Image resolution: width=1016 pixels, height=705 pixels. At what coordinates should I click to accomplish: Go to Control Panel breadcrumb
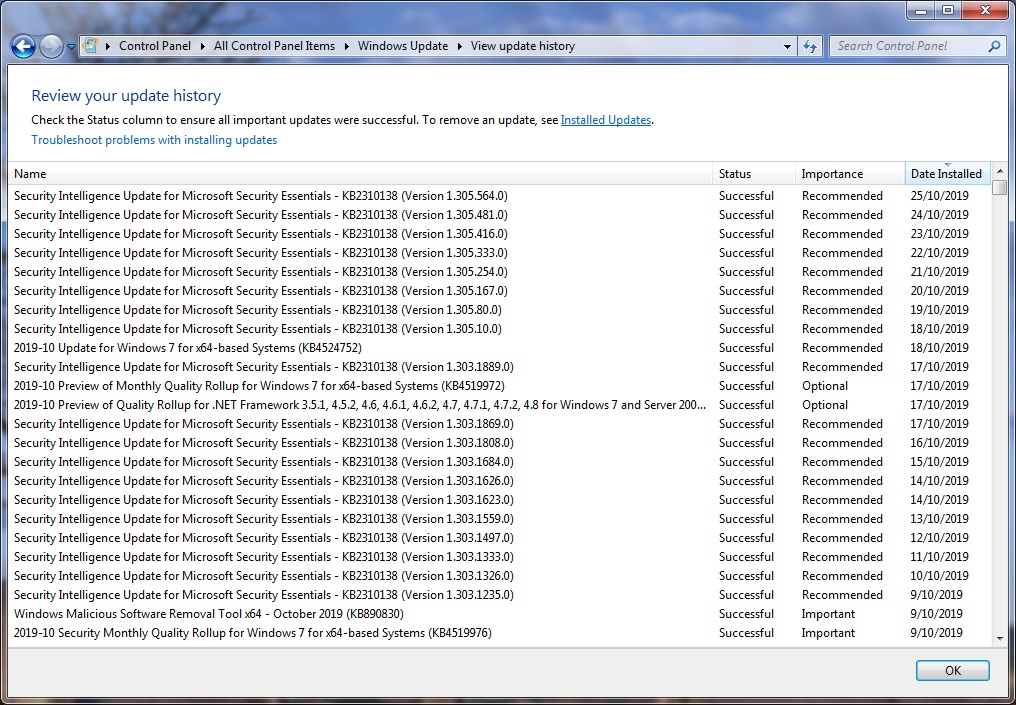click(x=155, y=46)
